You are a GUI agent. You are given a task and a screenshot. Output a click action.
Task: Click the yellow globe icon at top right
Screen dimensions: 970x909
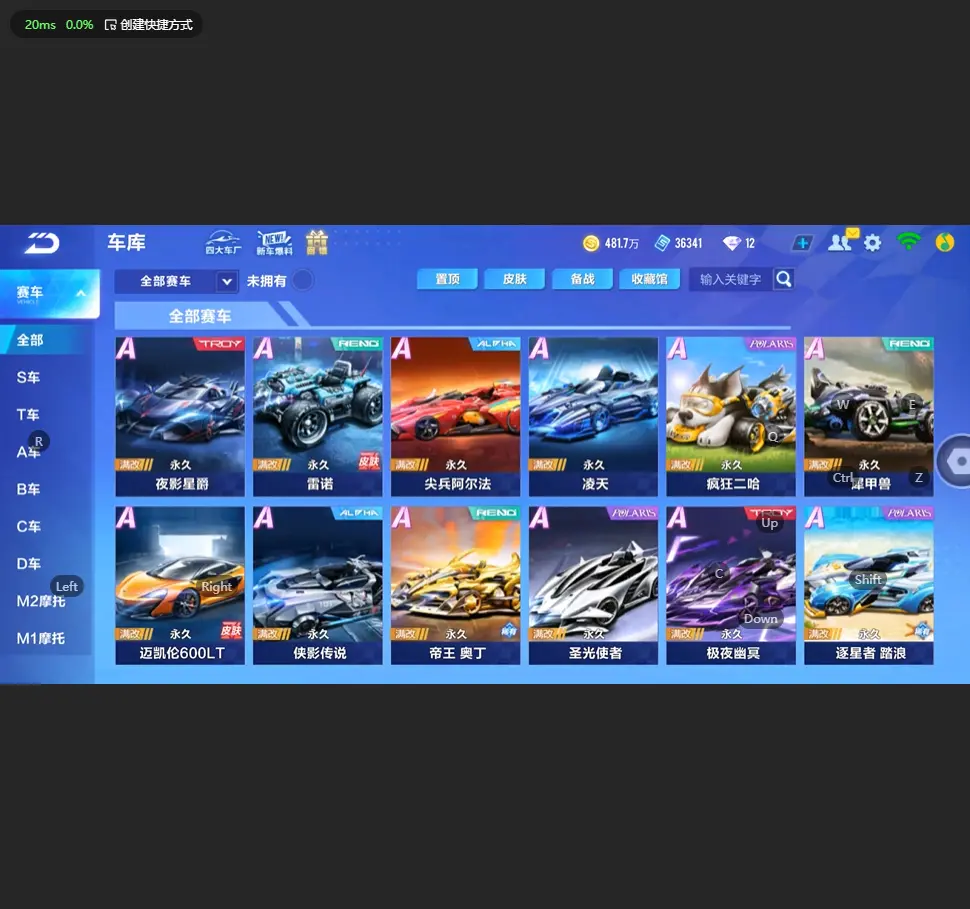tap(945, 243)
